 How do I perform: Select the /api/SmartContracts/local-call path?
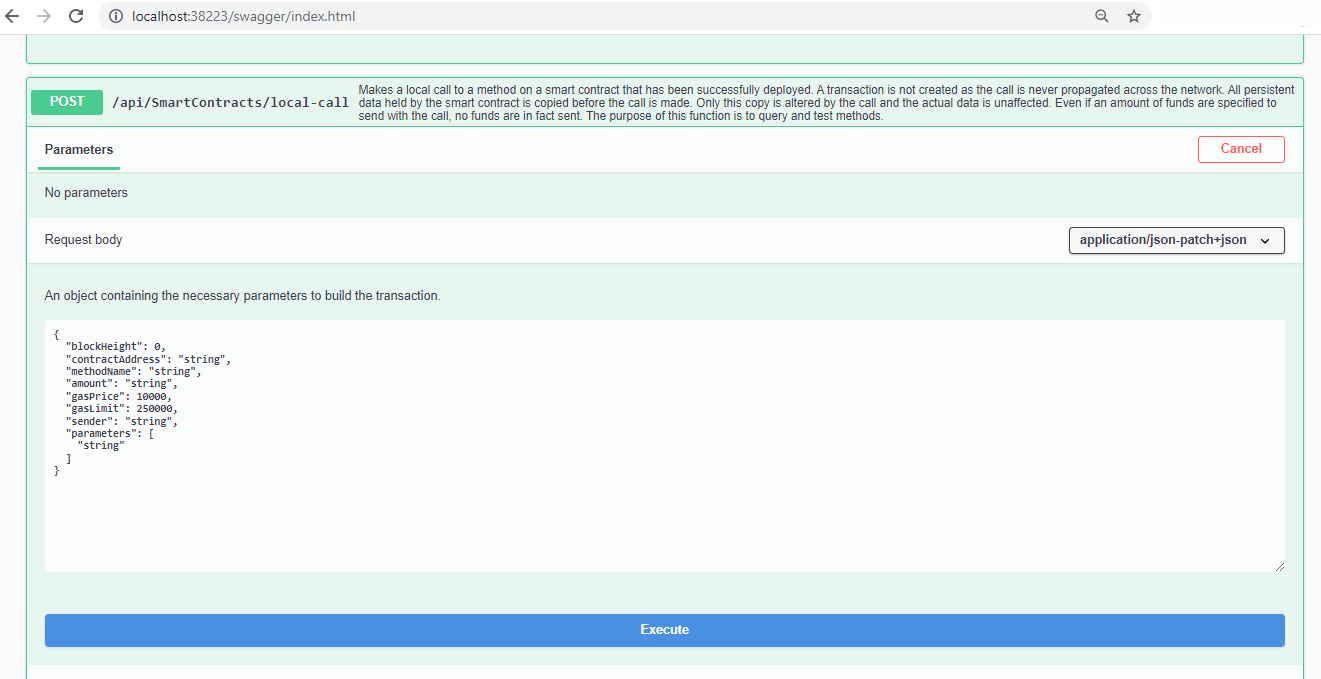coord(231,103)
